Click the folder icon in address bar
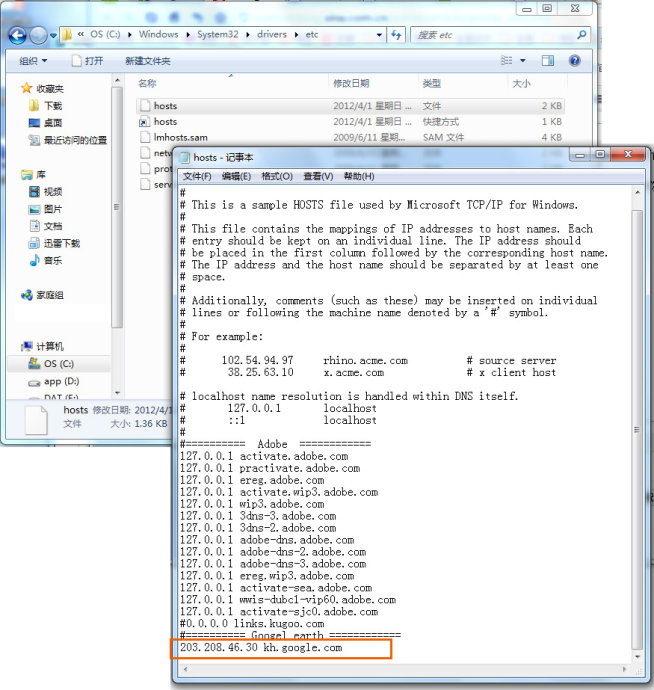654x690 pixels. pyautogui.click(x=67, y=34)
